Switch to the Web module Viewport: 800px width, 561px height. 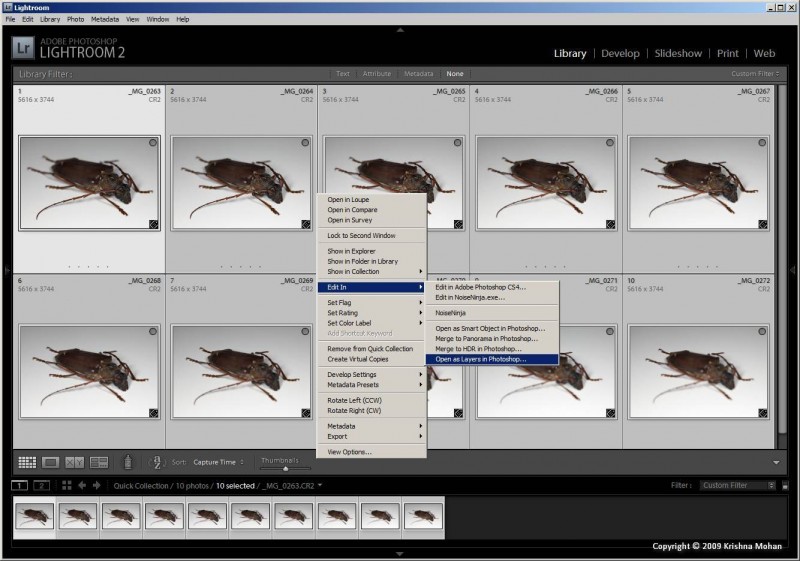764,54
